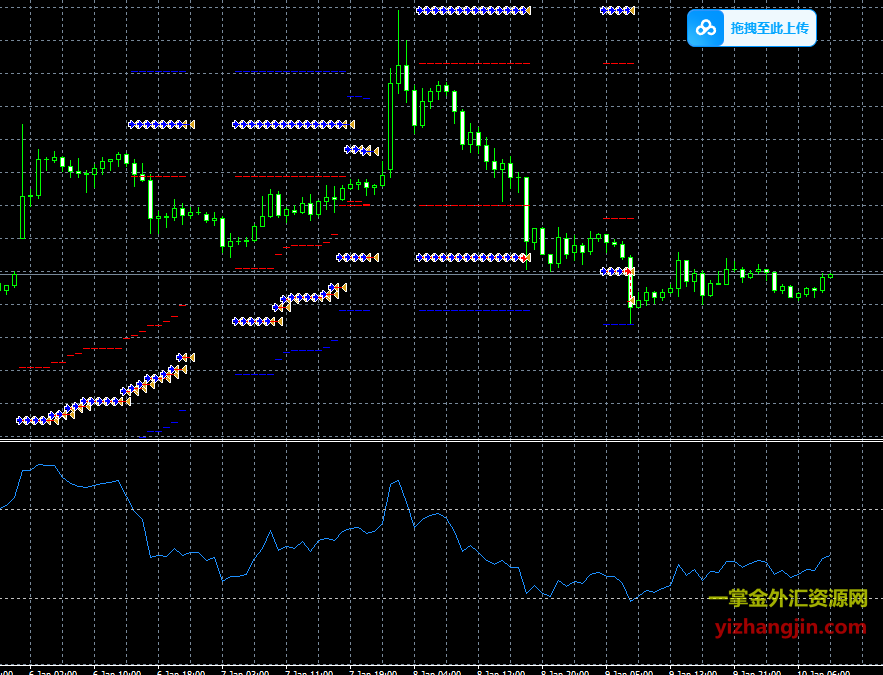
Task: Click the cloud icon on the upload button
Action: click(706, 28)
